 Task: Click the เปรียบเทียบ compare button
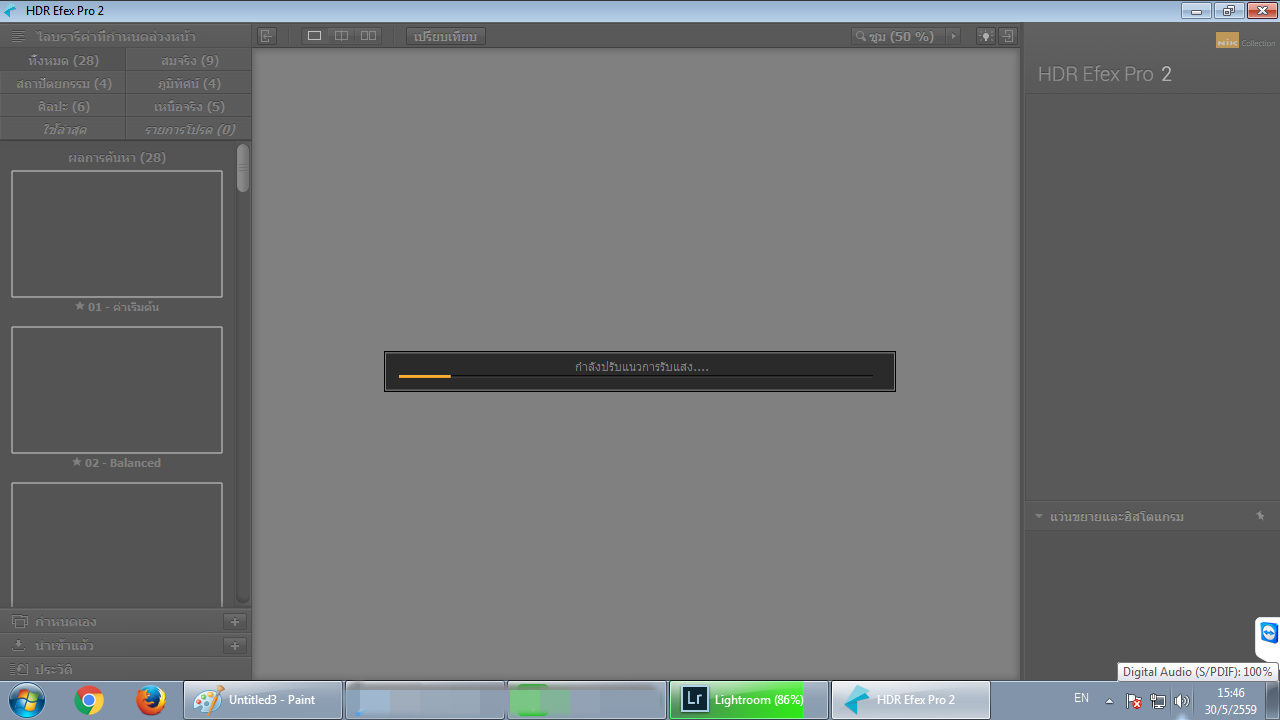(x=446, y=36)
